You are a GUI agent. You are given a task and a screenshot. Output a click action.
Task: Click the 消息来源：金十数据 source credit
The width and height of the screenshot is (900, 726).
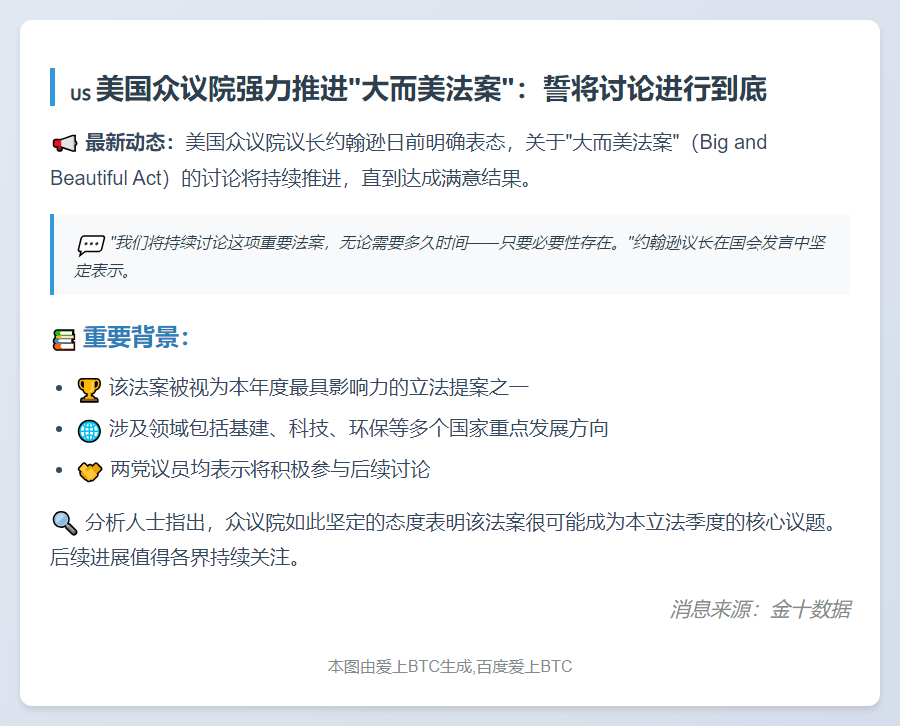click(x=760, y=609)
